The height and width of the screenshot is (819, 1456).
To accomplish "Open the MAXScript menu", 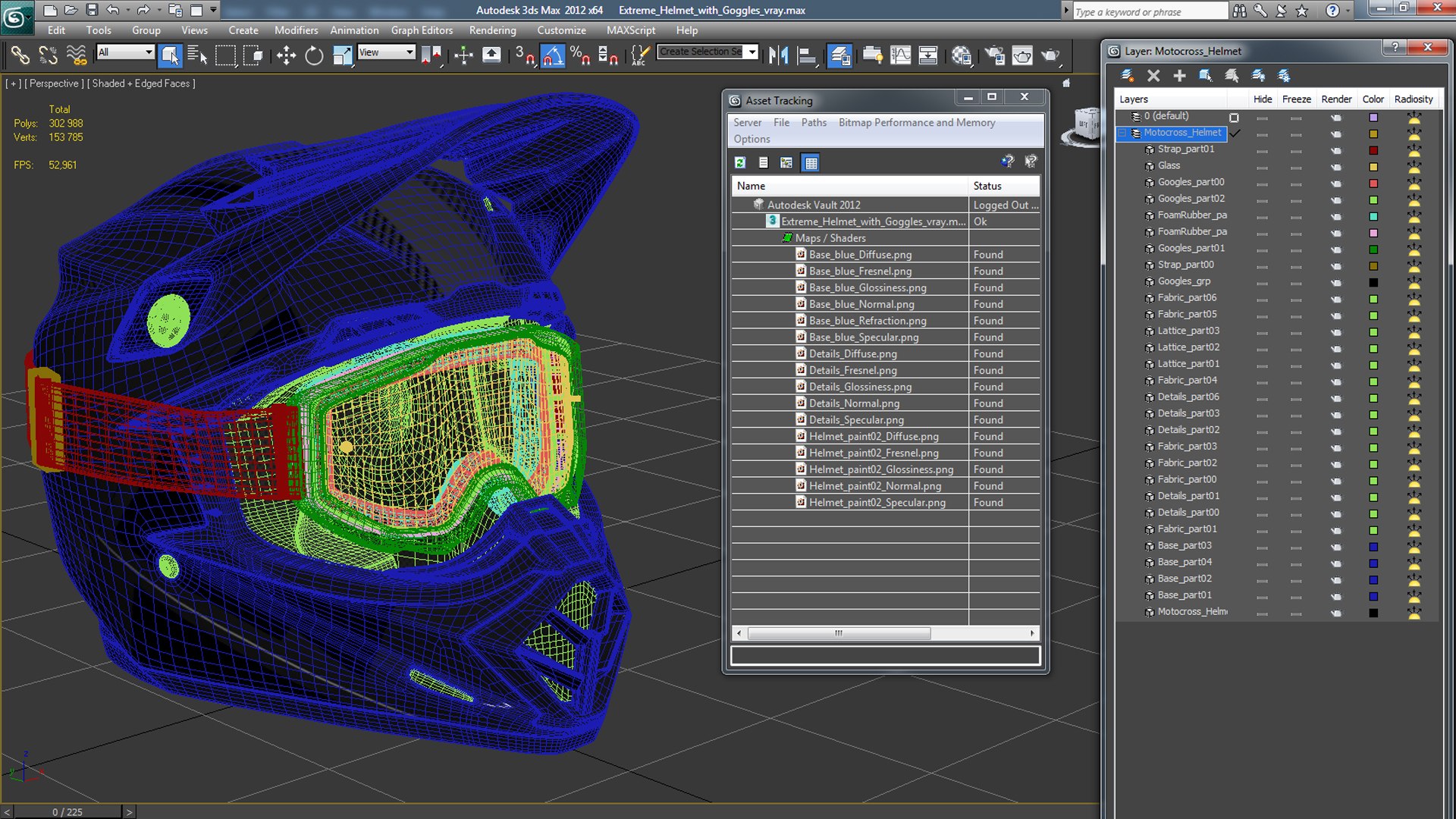I will pos(630,30).
